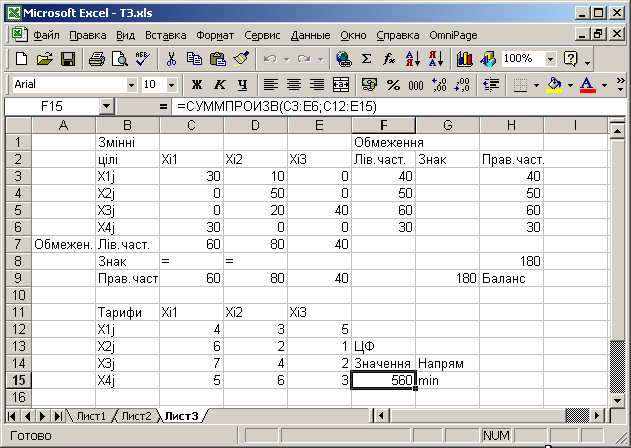Screen dimensions: 631x448
Task: Open the Font Color dropdown arrow
Action: tap(604, 85)
